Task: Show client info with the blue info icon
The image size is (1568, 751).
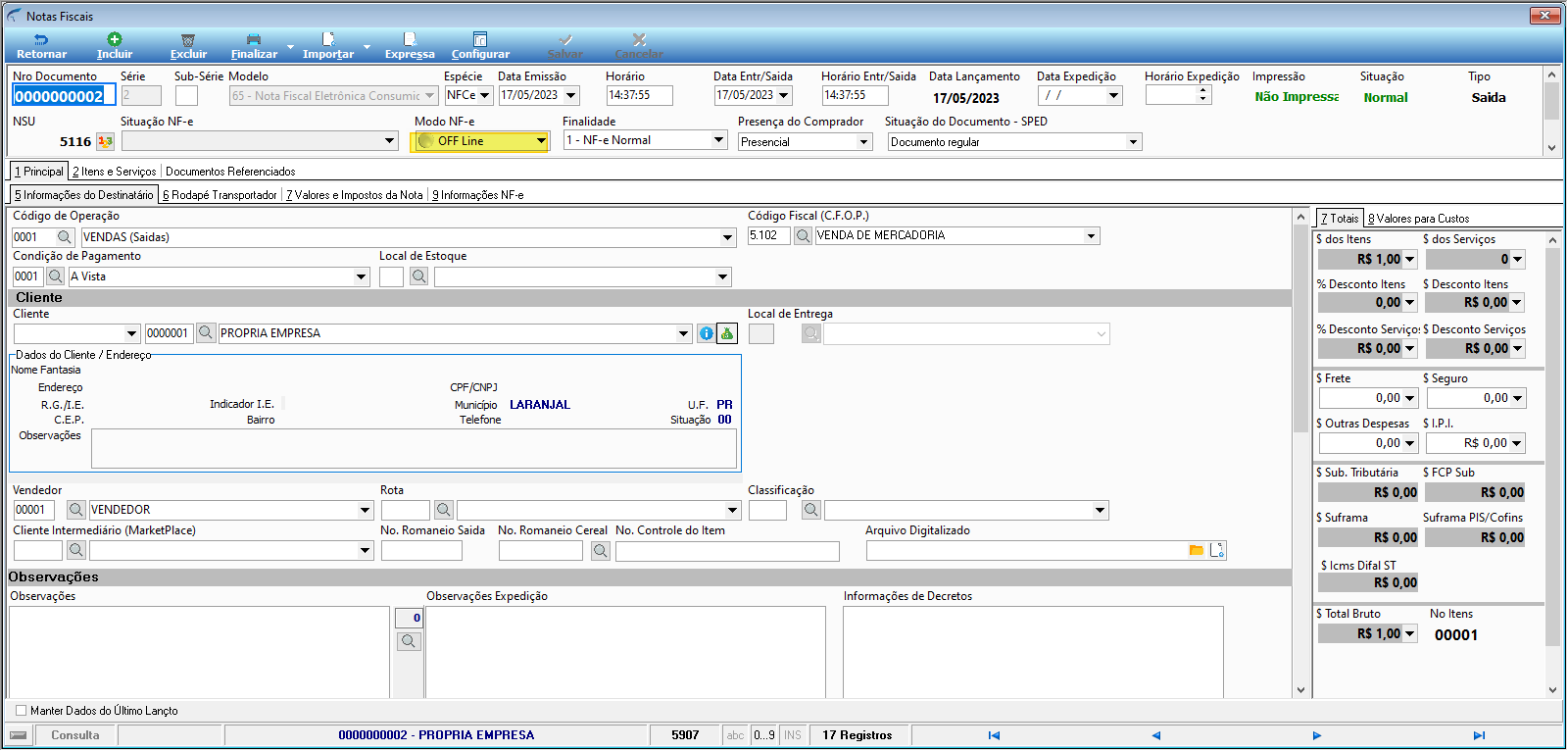Action: (x=706, y=333)
